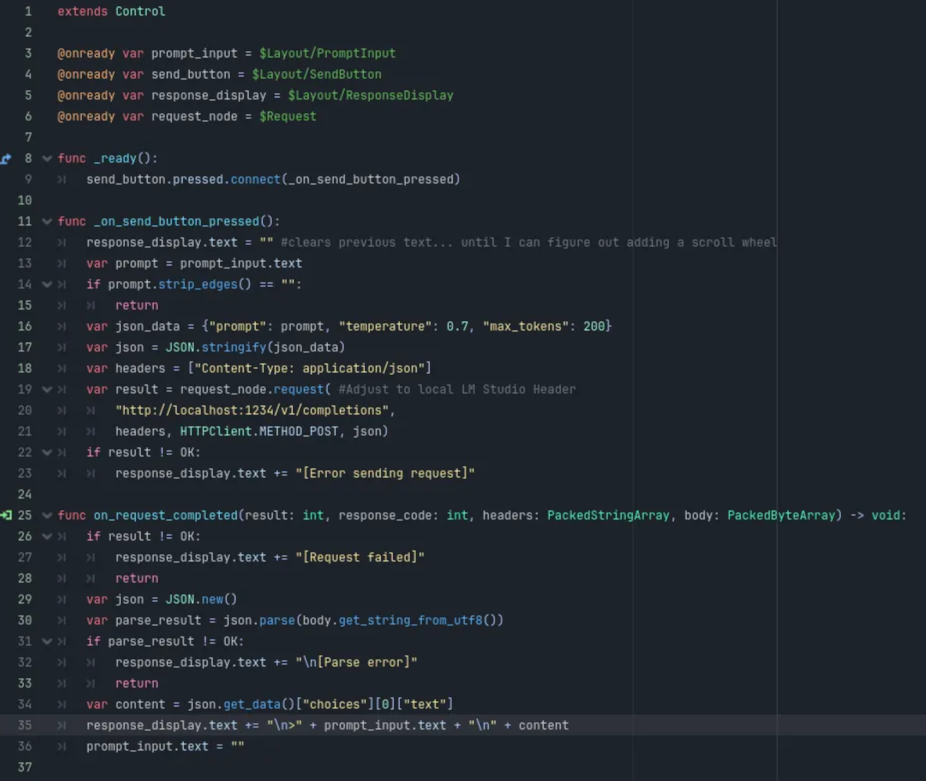The width and height of the screenshot is (926, 781).
Task: Collapse the _ready function fold arrow
Action: pyautogui.click(x=46, y=158)
